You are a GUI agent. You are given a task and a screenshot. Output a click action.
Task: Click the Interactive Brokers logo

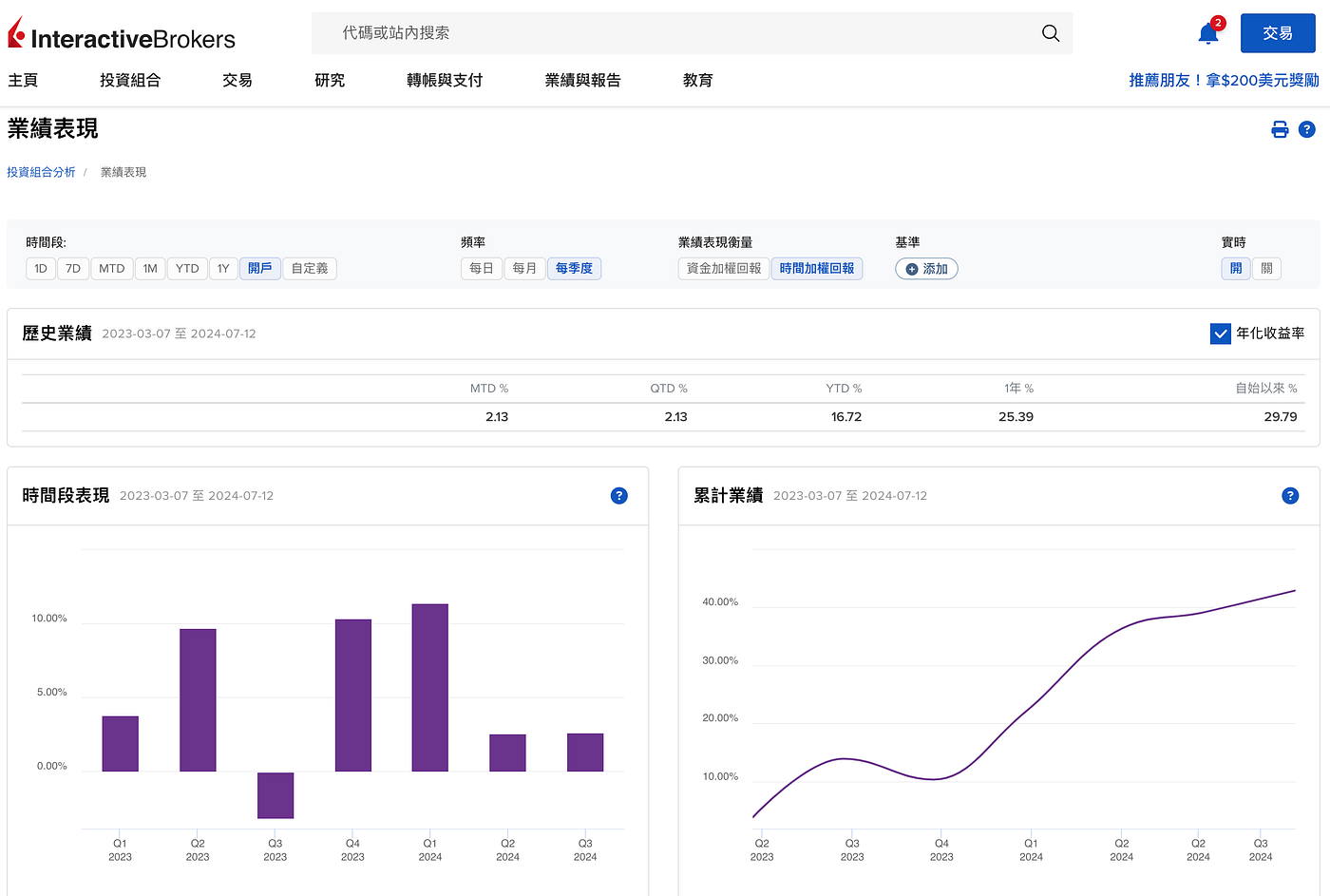[x=122, y=35]
